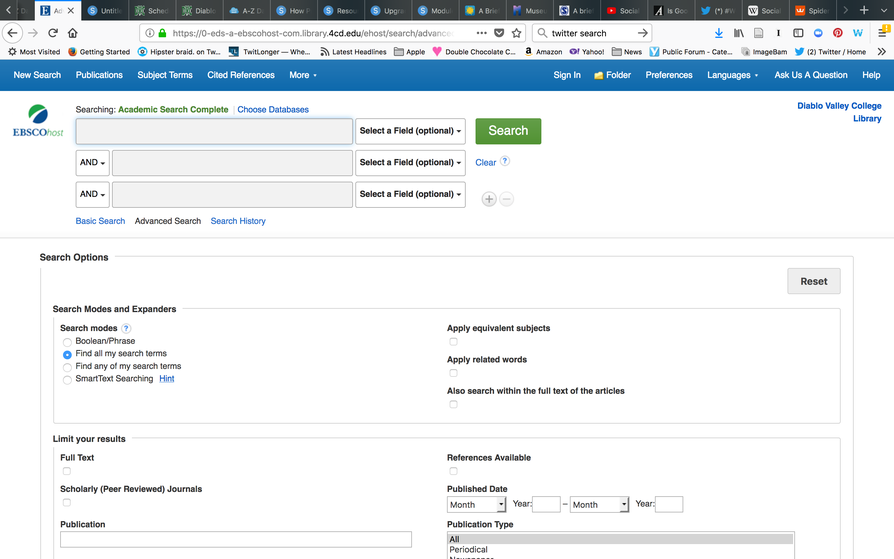
Task: Tick Scholarly (Peer Reviewed) Journals checkbox
Action: coord(67,503)
